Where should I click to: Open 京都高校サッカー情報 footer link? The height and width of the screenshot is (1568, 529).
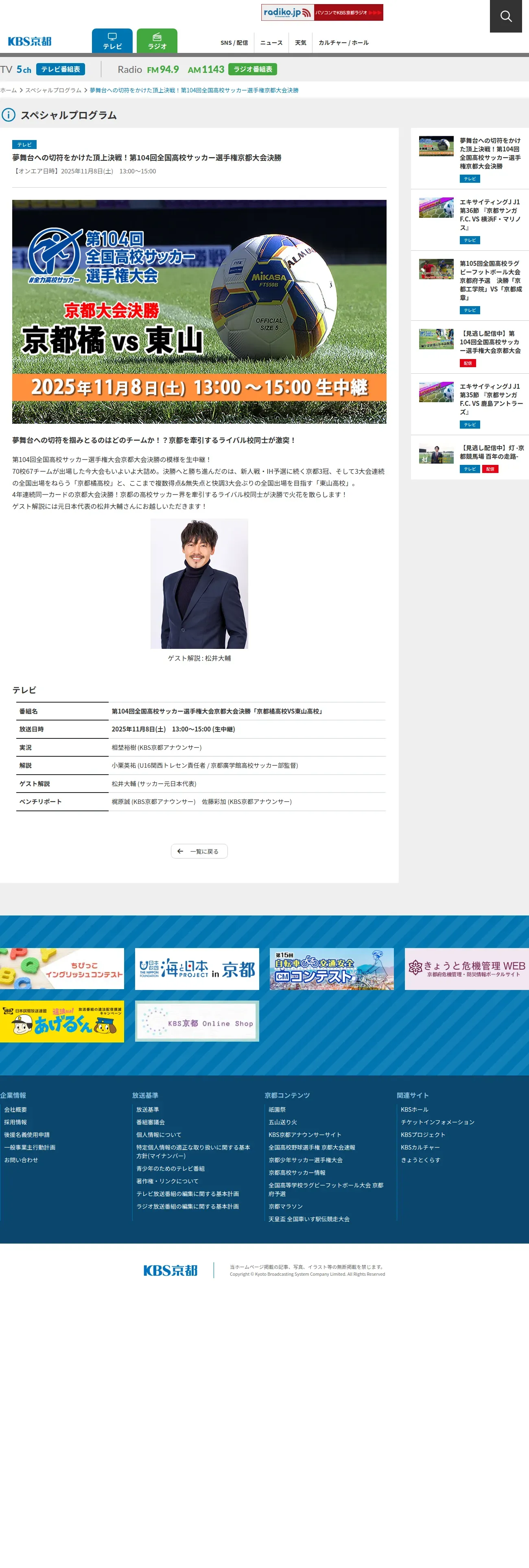click(x=297, y=1172)
